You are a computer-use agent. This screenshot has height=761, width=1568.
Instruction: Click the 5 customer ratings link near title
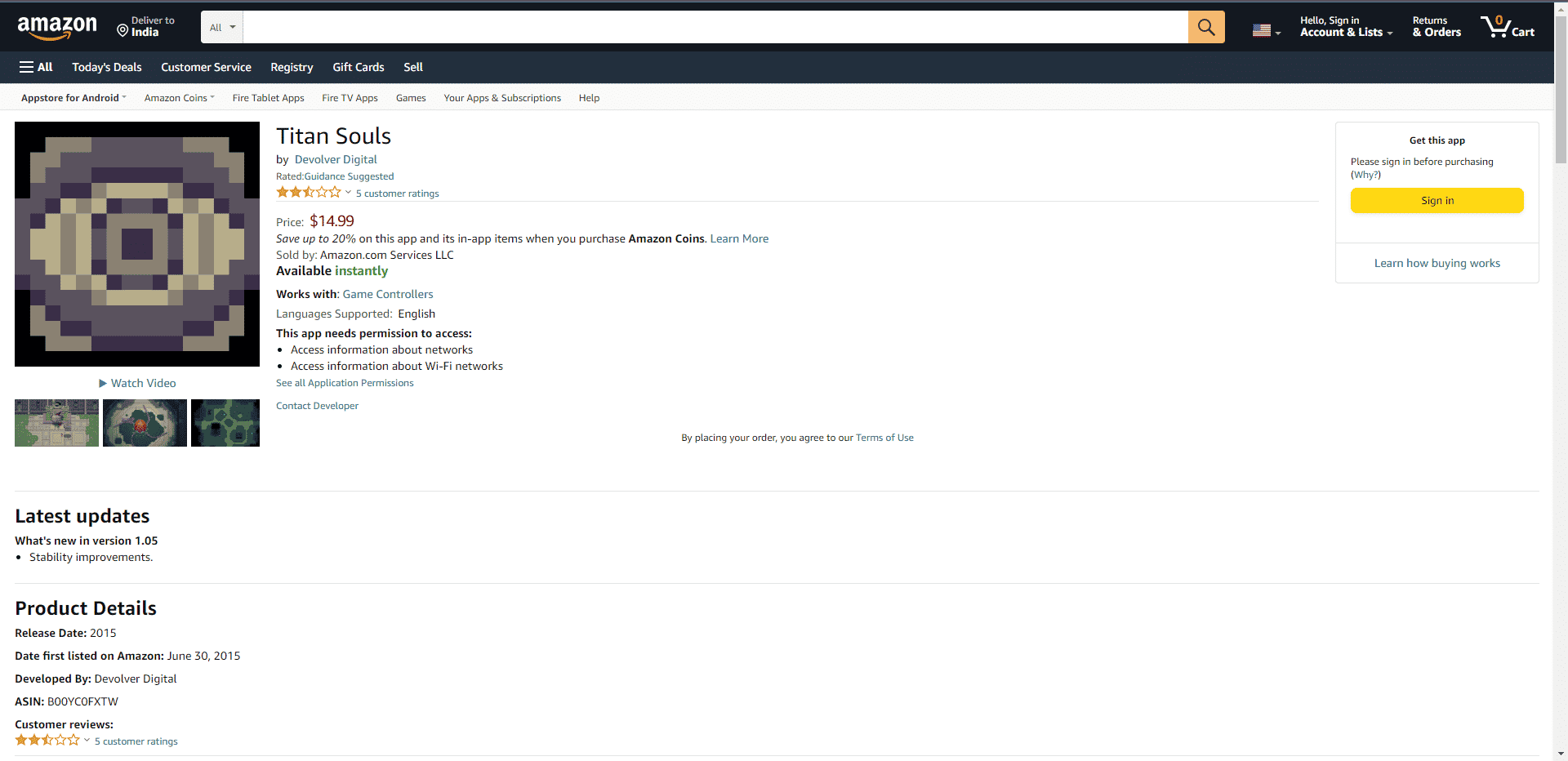point(397,194)
